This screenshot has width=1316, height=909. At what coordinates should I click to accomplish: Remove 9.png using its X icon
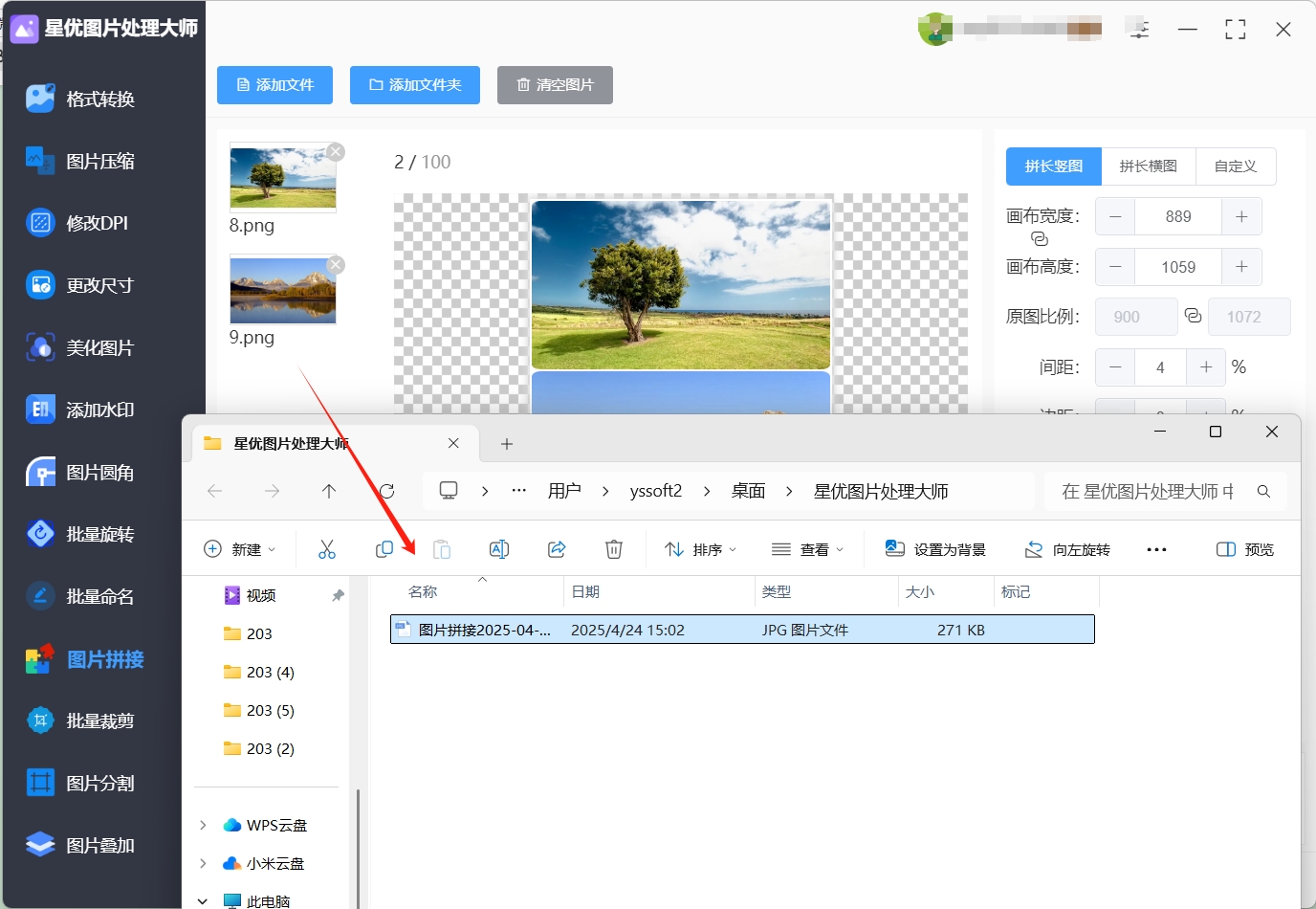336,264
